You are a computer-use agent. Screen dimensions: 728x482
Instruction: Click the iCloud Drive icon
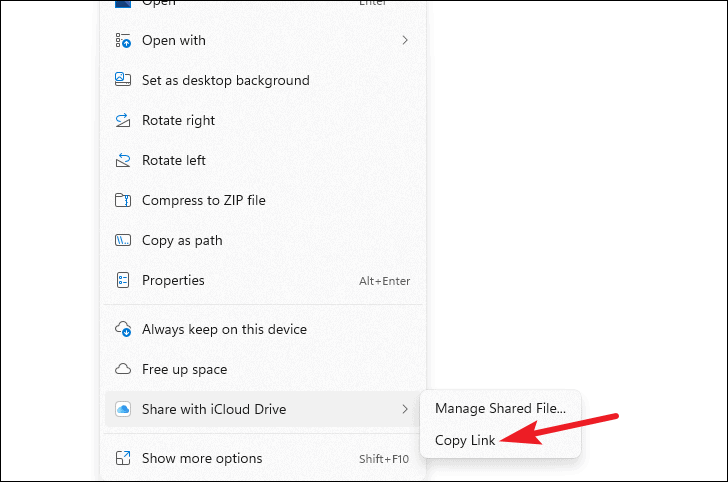[x=123, y=409]
